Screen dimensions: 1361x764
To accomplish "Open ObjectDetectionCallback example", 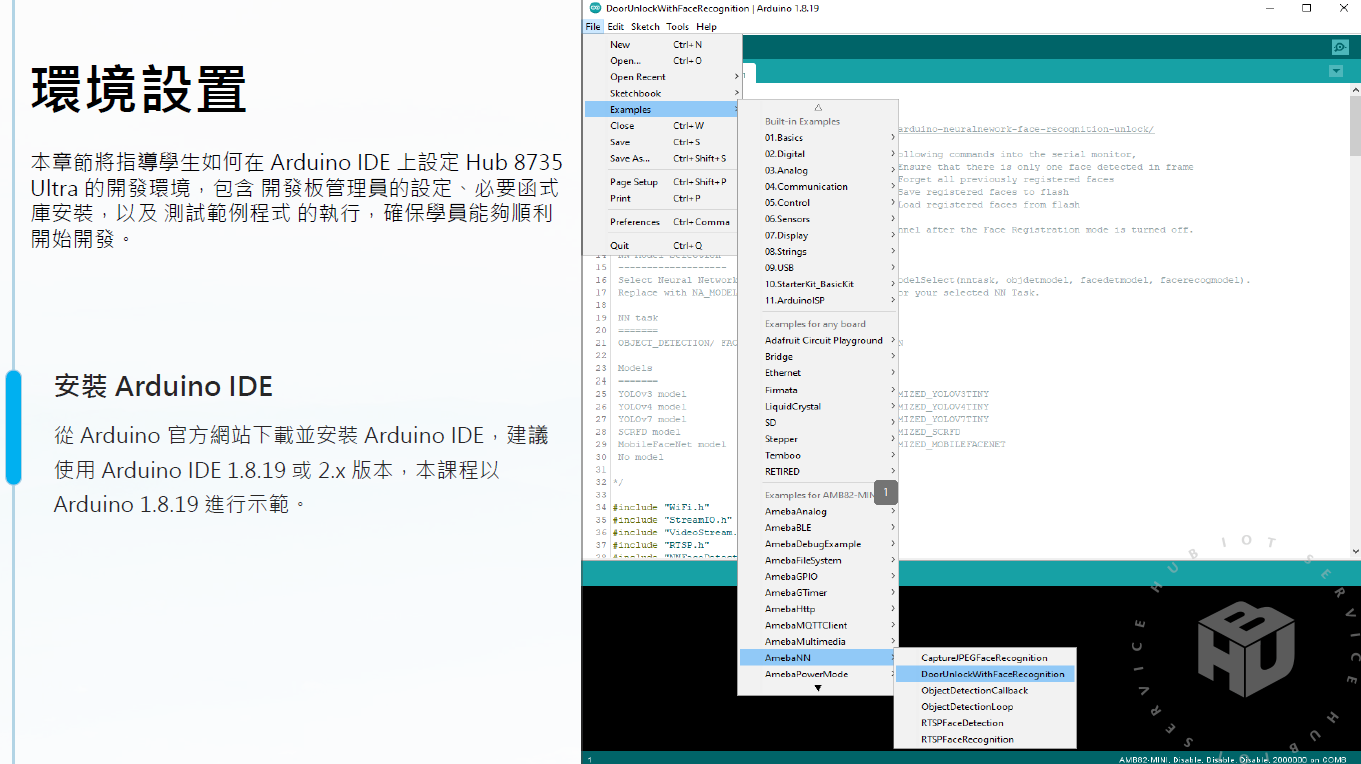I will pos(985,690).
